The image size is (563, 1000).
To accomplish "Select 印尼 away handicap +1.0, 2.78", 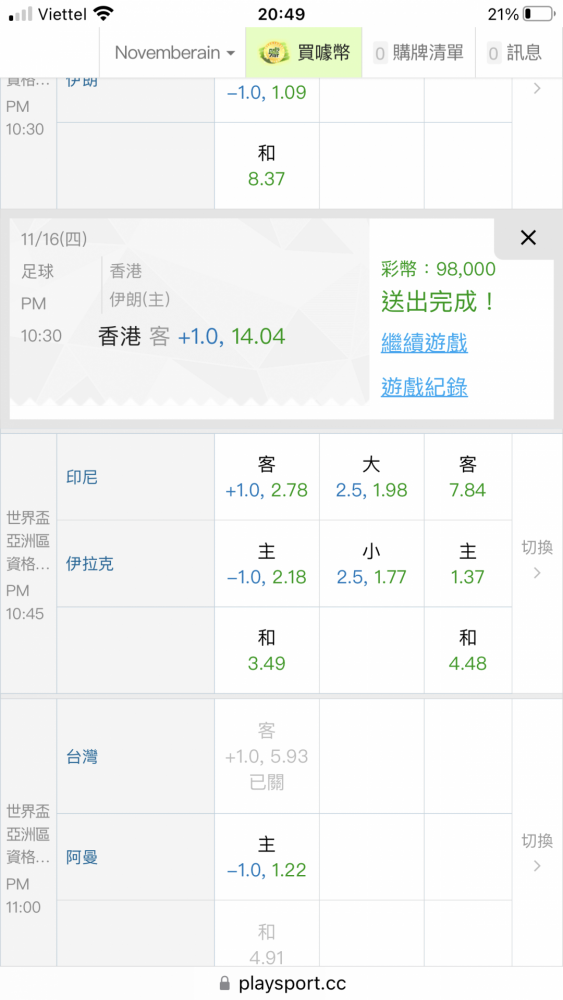I will pyautogui.click(x=267, y=477).
